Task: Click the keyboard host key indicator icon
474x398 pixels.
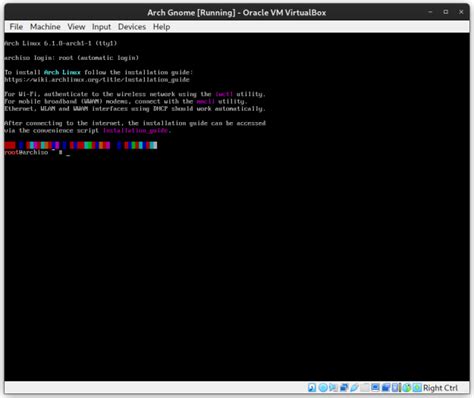Action: pos(417,388)
